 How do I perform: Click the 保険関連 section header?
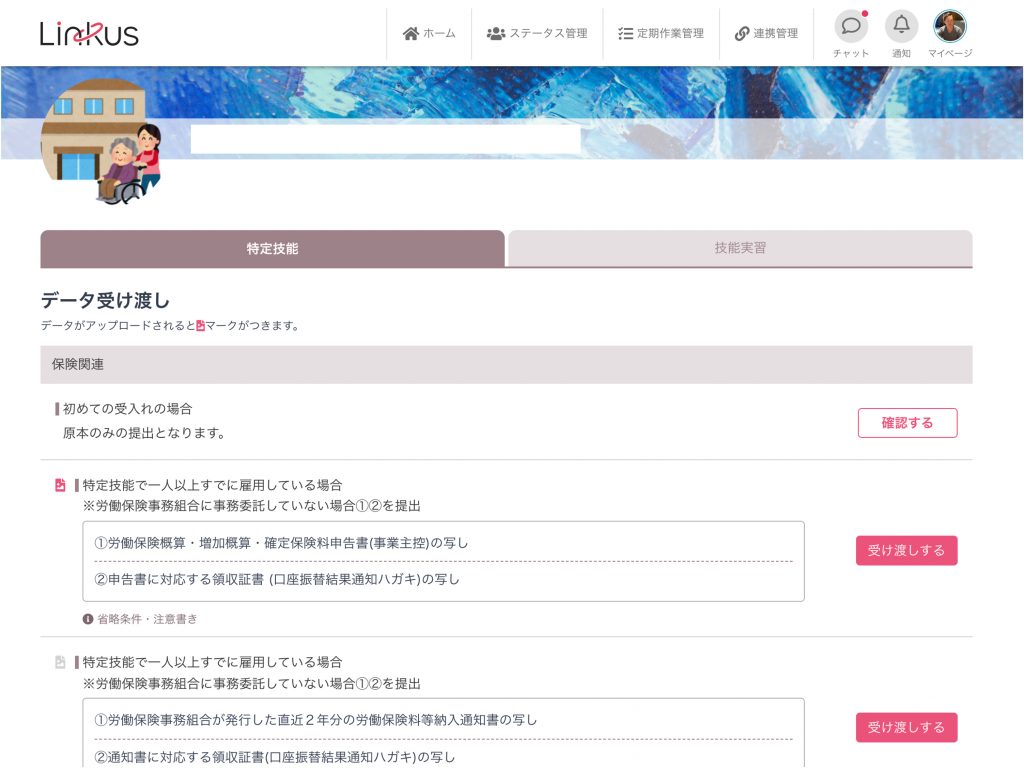506,365
